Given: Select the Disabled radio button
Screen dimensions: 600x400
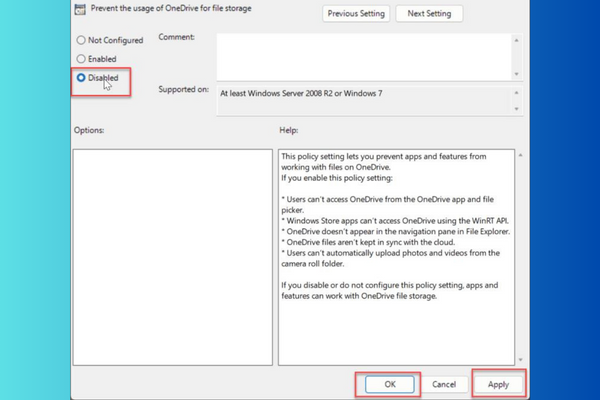Looking at the screenshot, I should coord(81,78).
